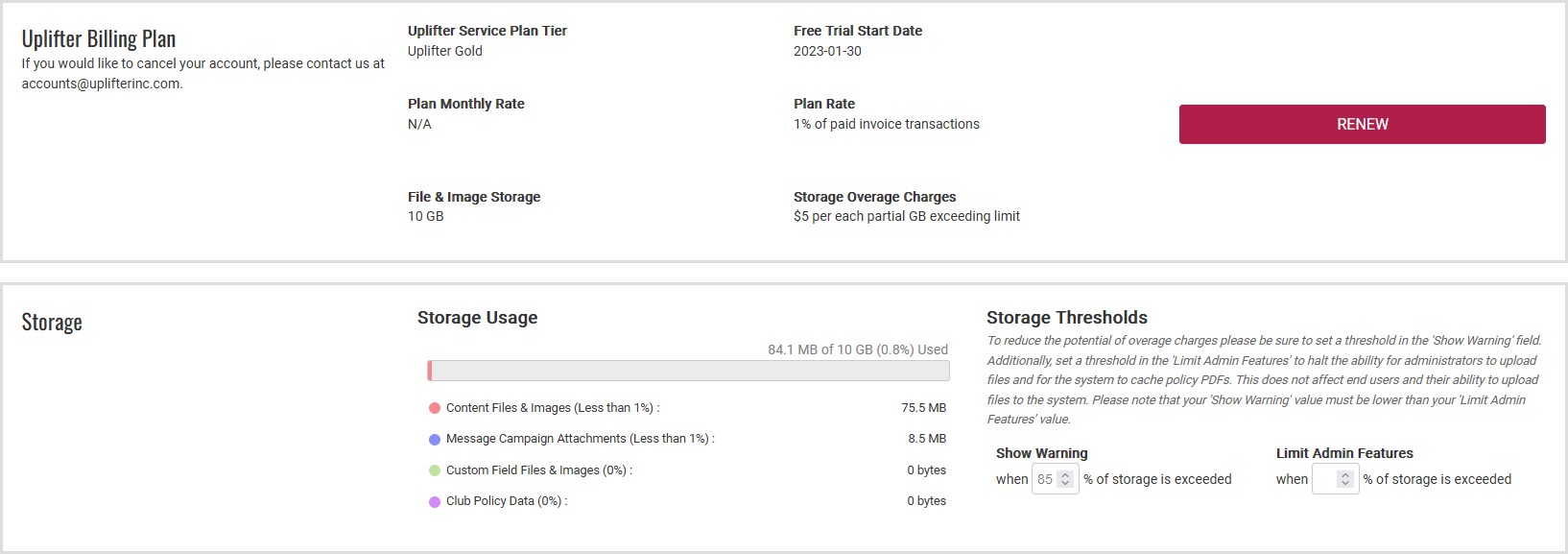
Task: Click the Show Warning percentage input field
Action: pyautogui.click(x=1055, y=479)
